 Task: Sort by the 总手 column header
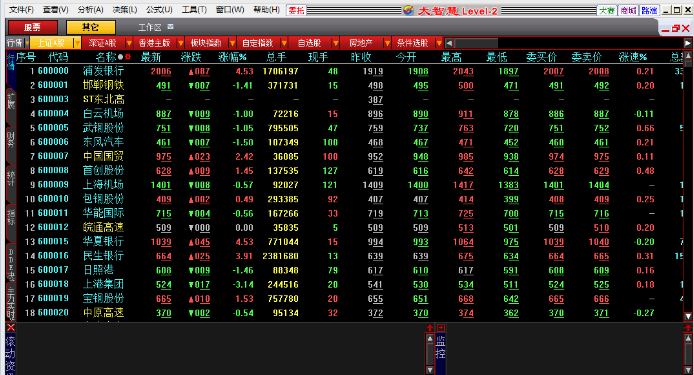276,57
